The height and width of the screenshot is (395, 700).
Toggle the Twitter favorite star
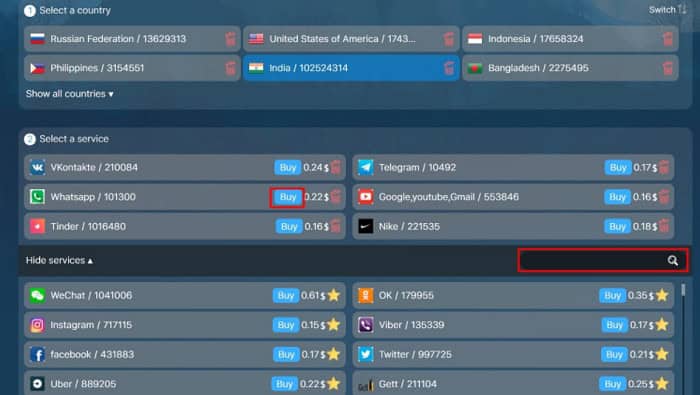[662, 354]
